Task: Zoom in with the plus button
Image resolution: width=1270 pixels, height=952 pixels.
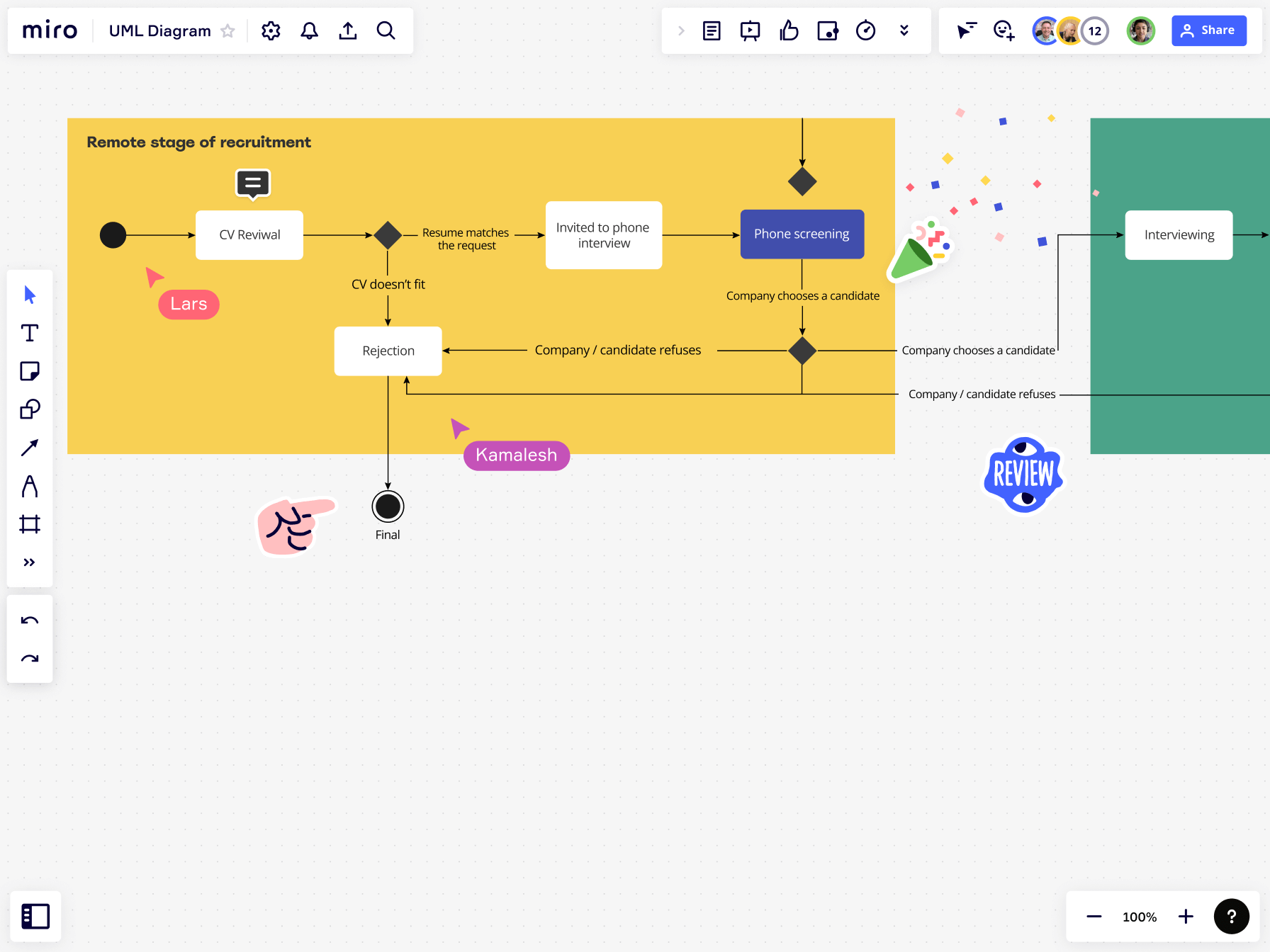Action: click(x=1186, y=917)
